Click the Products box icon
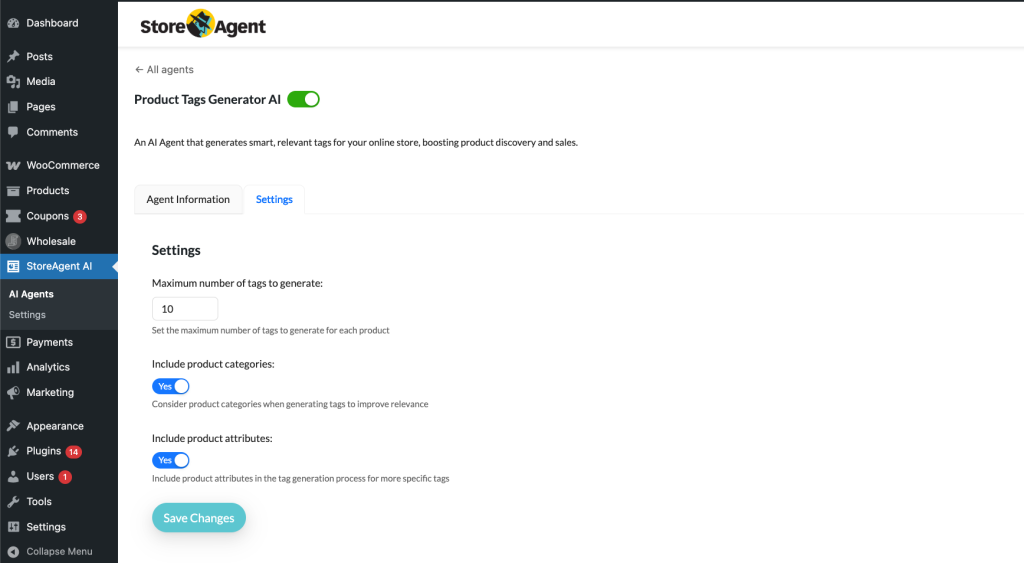Screen dimensions: 1024x563 pyautogui.click(x=13, y=191)
